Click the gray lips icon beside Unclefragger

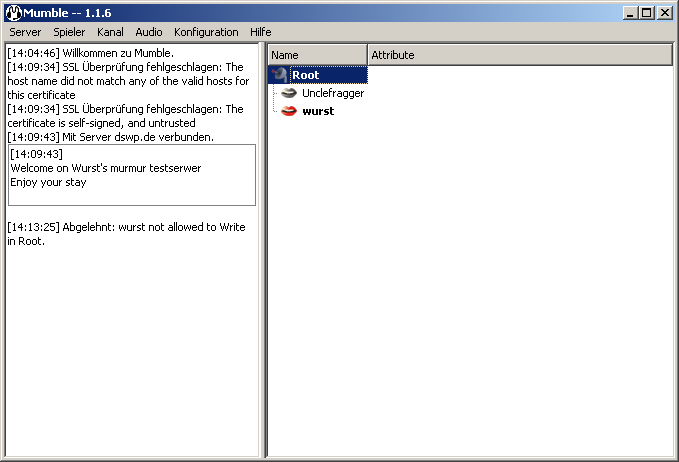point(289,93)
